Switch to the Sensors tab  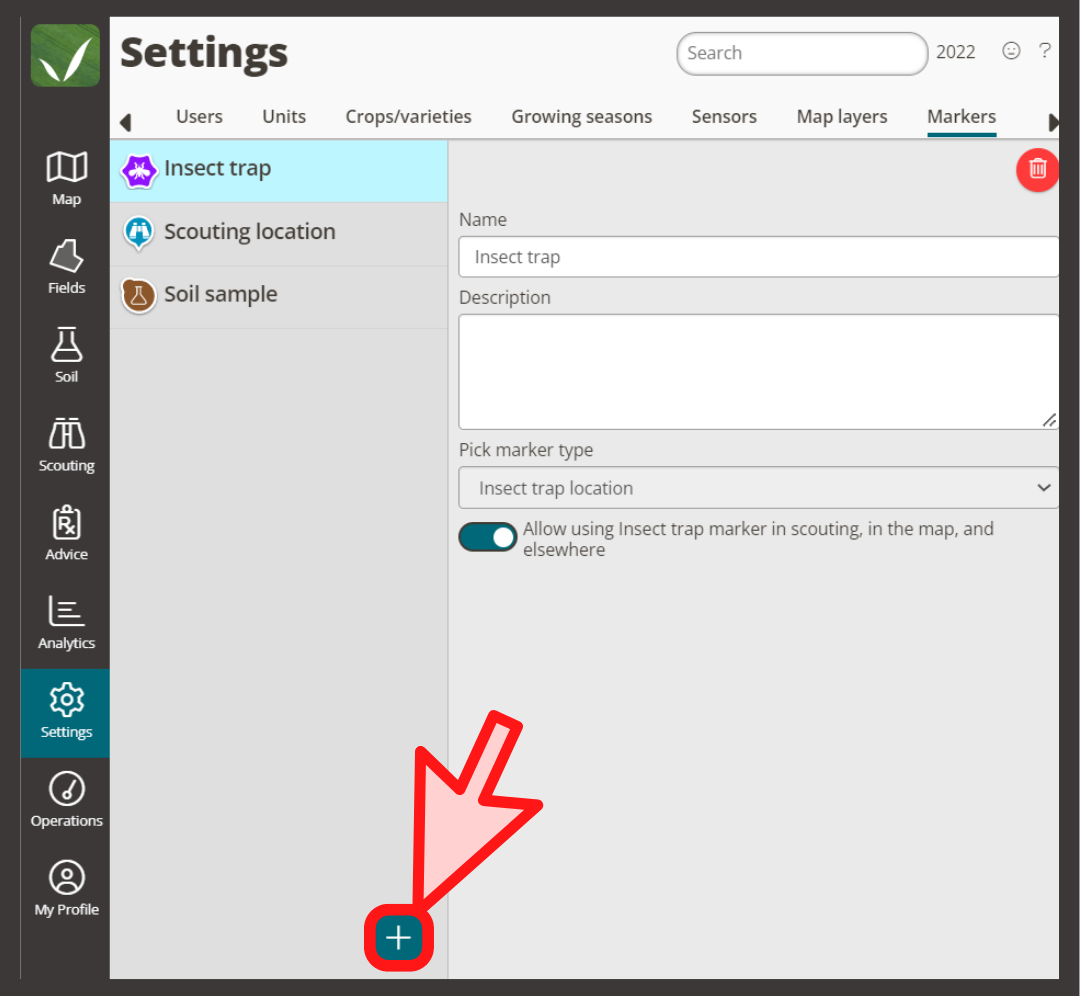point(724,116)
